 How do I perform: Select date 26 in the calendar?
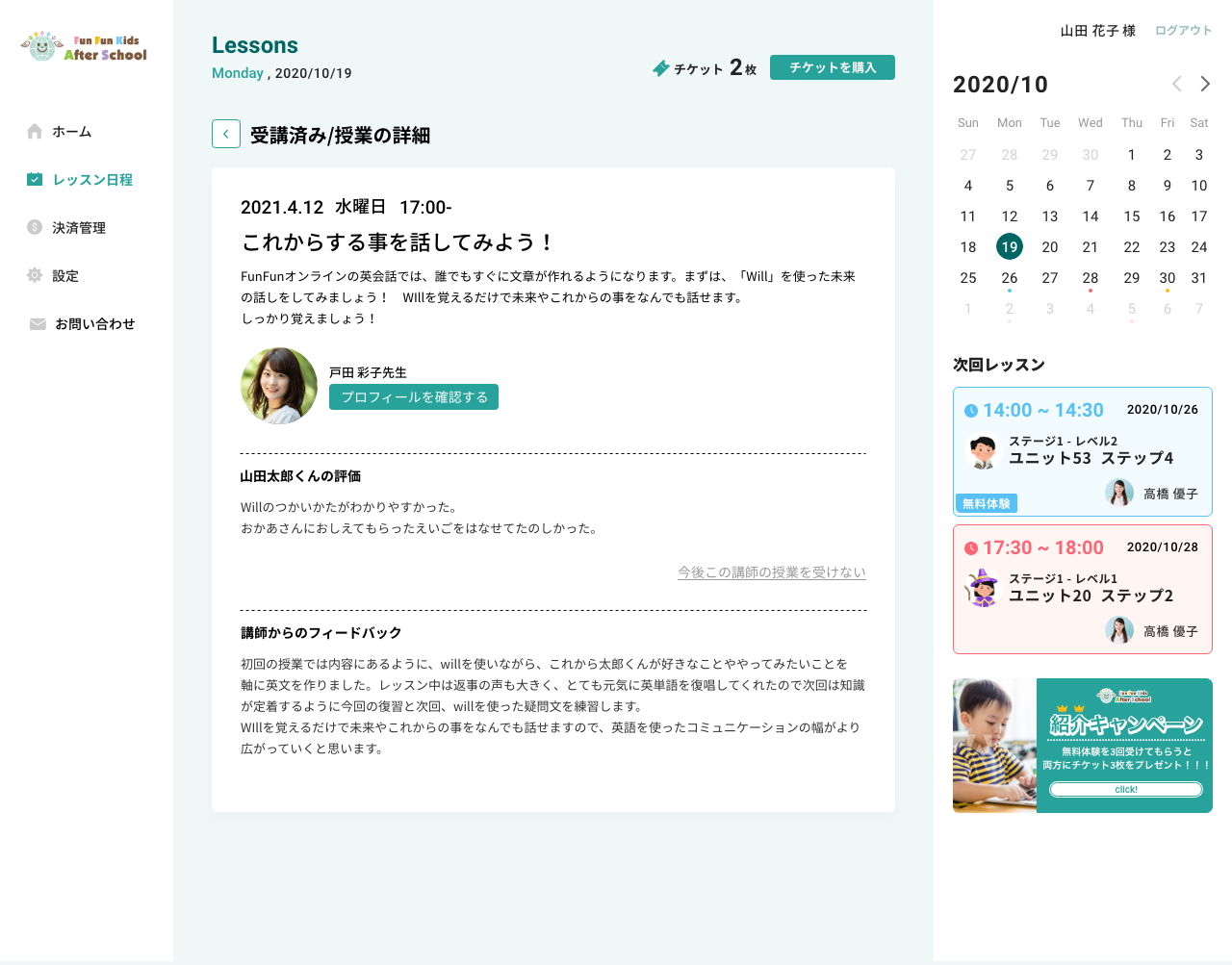1009,278
